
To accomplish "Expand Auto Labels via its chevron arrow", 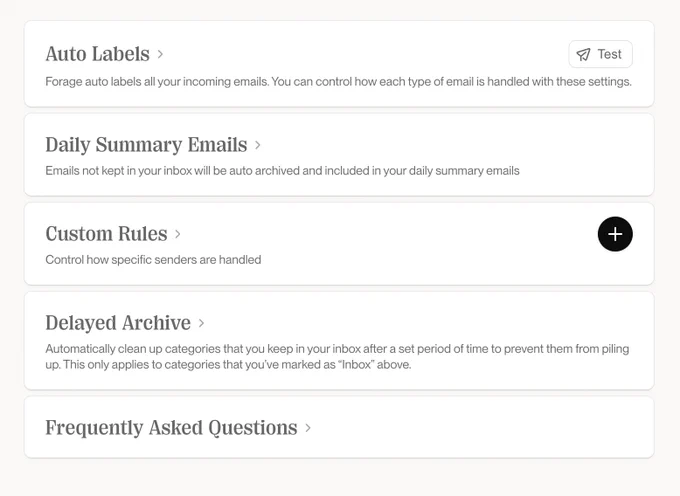I will 160,54.
